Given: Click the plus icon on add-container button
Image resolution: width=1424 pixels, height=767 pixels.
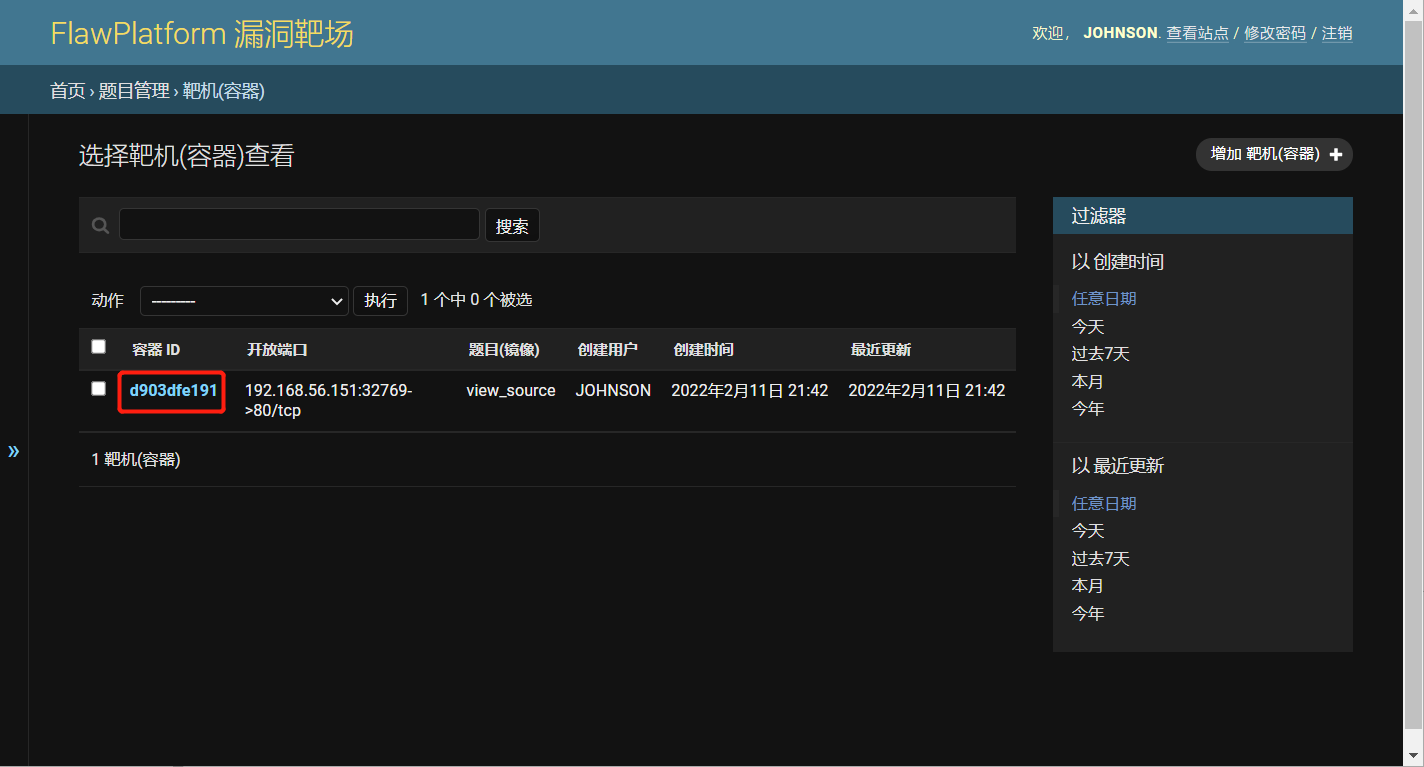Looking at the screenshot, I should 1335,155.
